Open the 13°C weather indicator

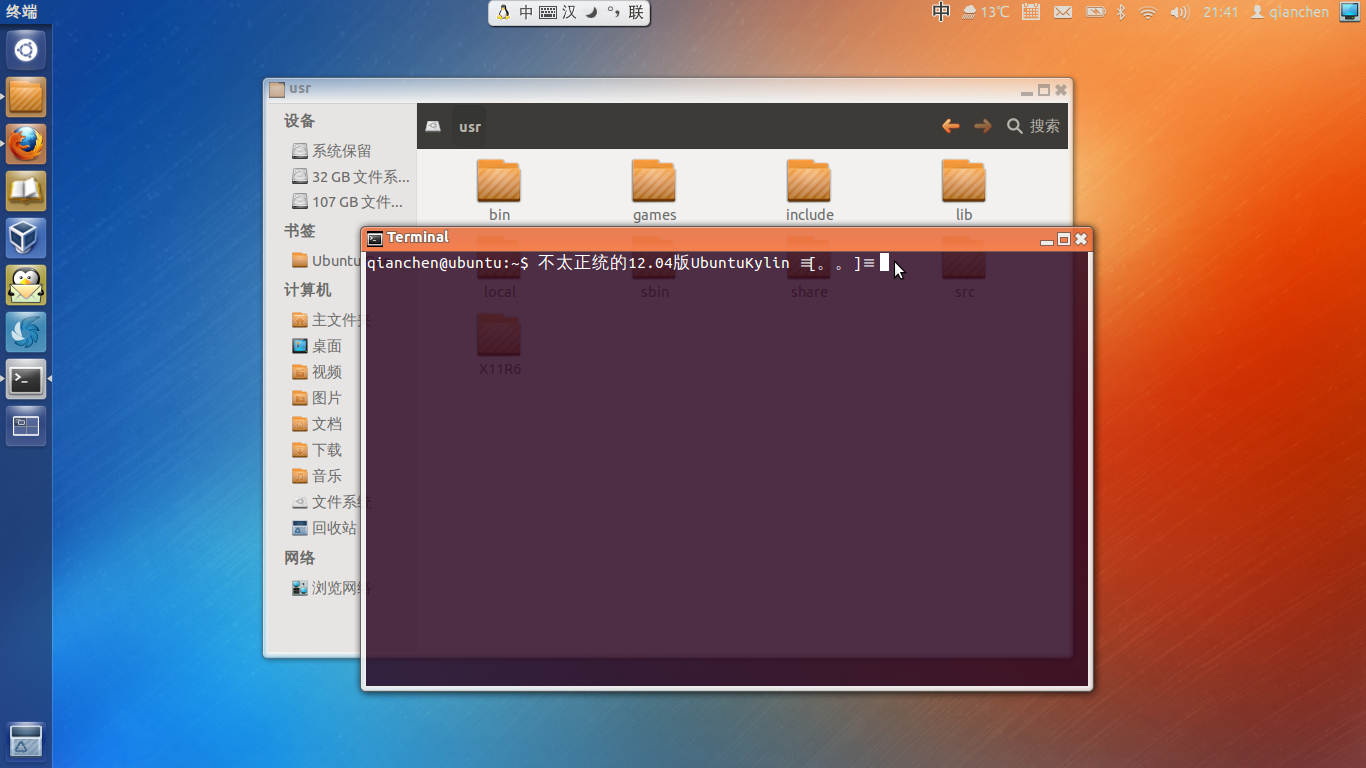coord(986,12)
